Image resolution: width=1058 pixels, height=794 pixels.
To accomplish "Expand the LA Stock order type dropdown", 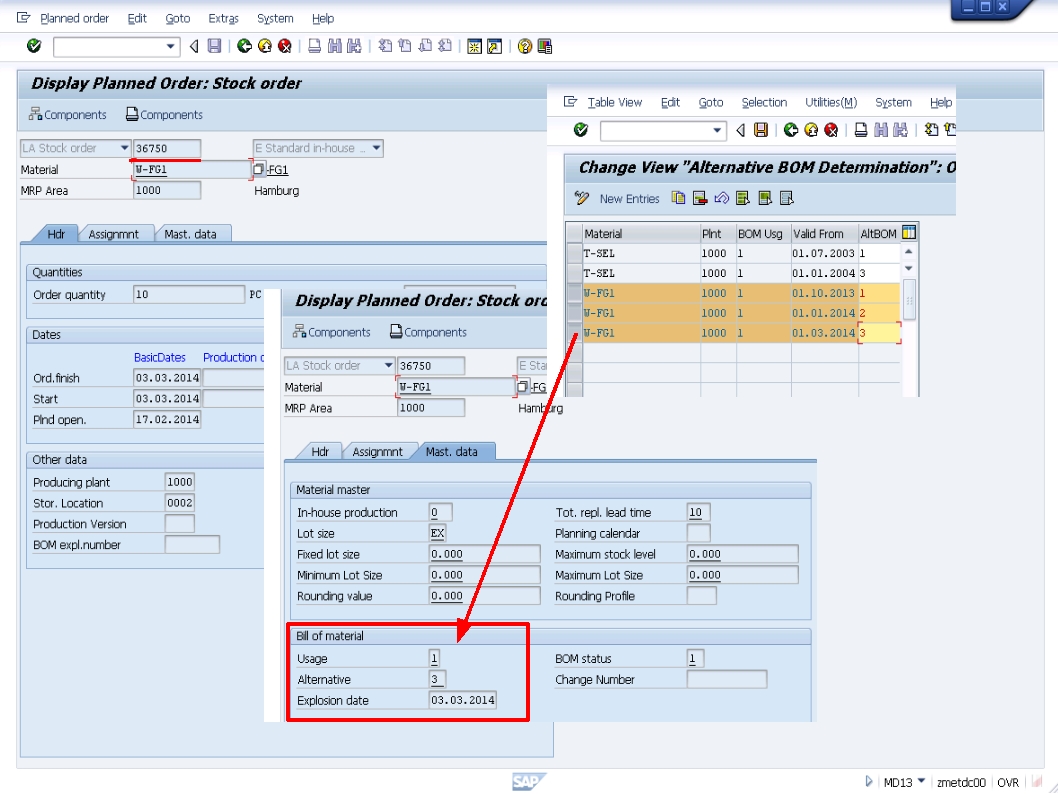I will click(x=124, y=147).
